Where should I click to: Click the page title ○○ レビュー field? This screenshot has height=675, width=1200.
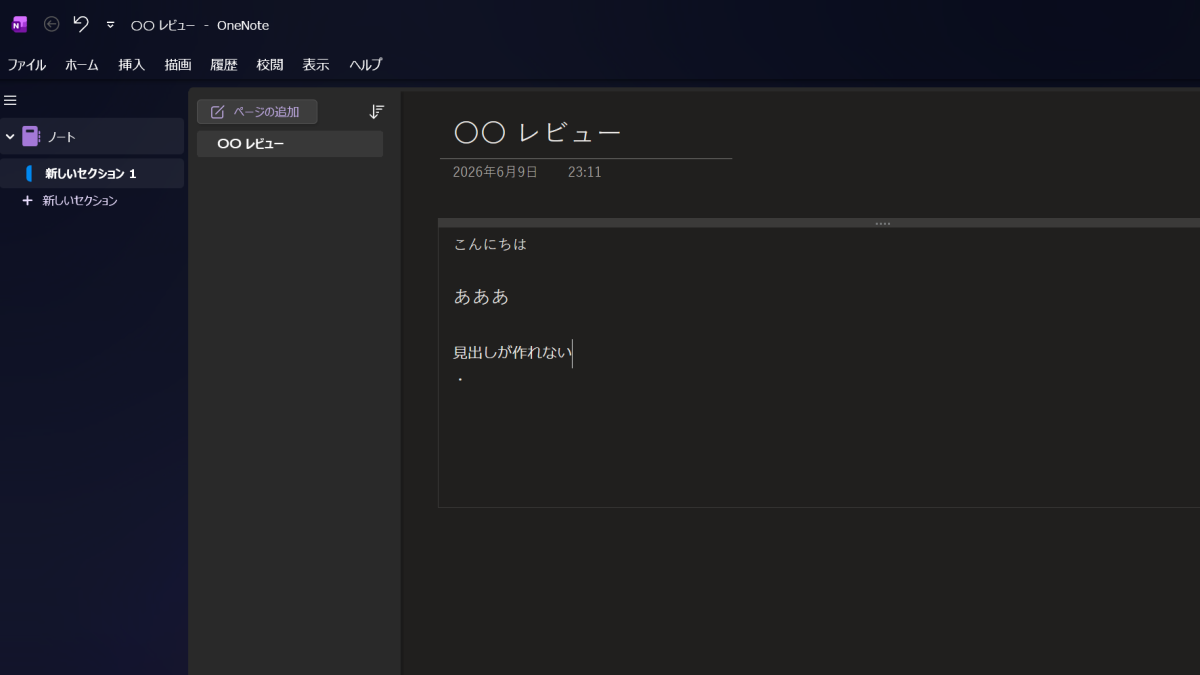538,133
